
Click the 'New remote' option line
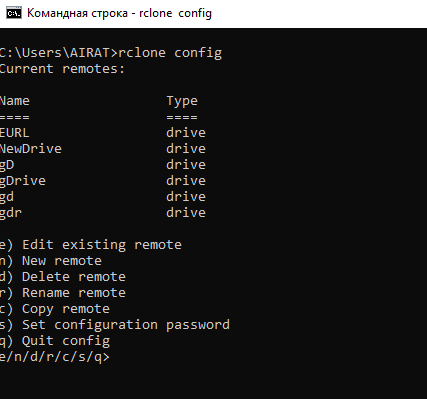coord(51,261)
